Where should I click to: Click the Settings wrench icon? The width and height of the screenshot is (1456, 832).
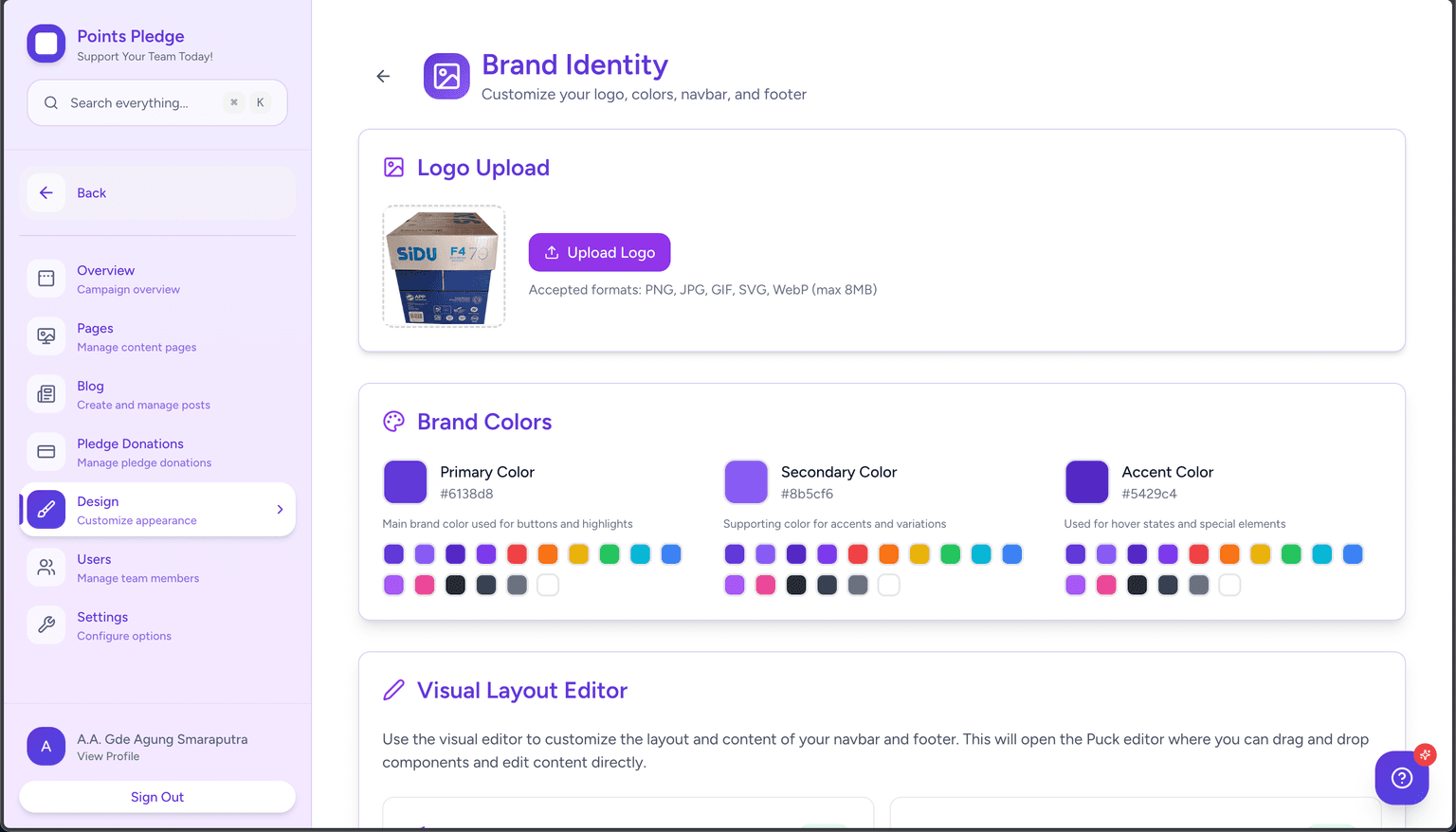pos(46,625)
